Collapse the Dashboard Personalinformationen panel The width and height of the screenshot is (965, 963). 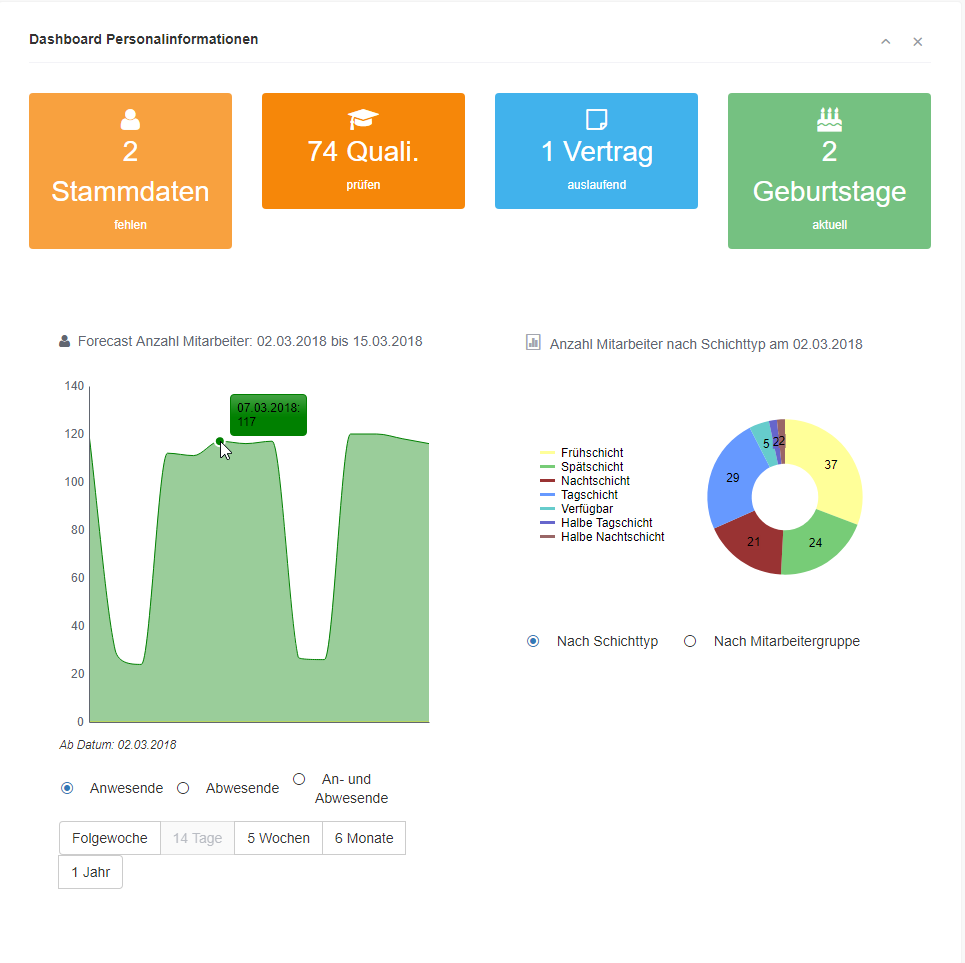(886, 41)
